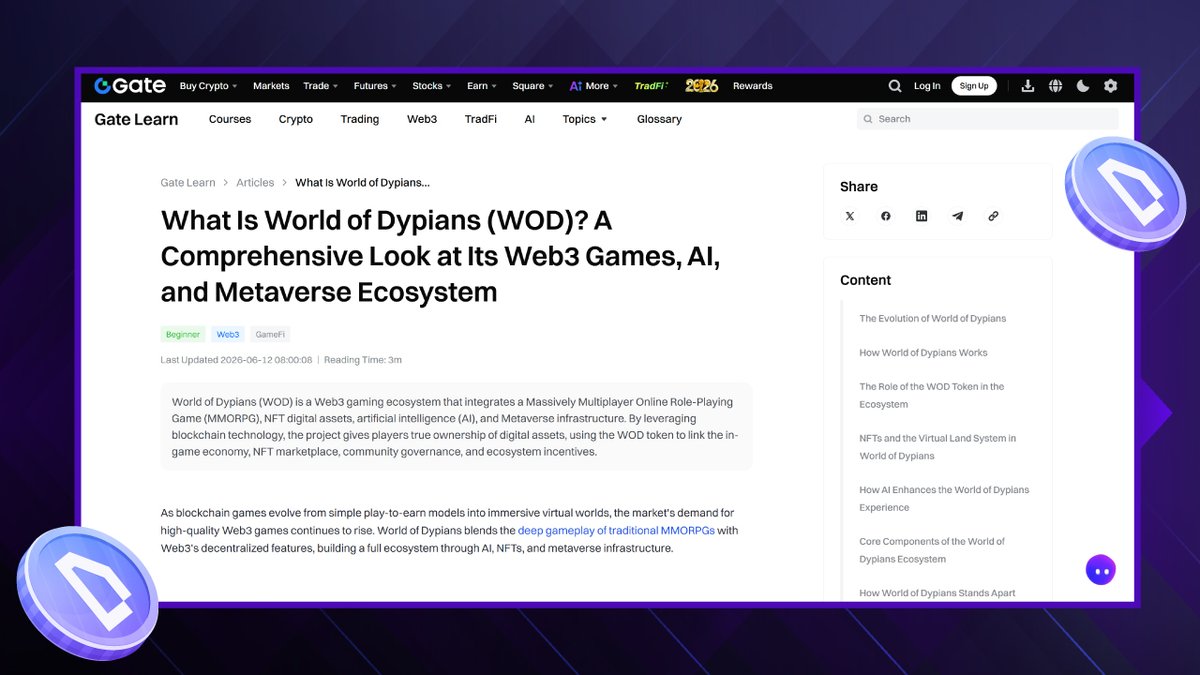Click the Reading Time: 3m text

363,360
